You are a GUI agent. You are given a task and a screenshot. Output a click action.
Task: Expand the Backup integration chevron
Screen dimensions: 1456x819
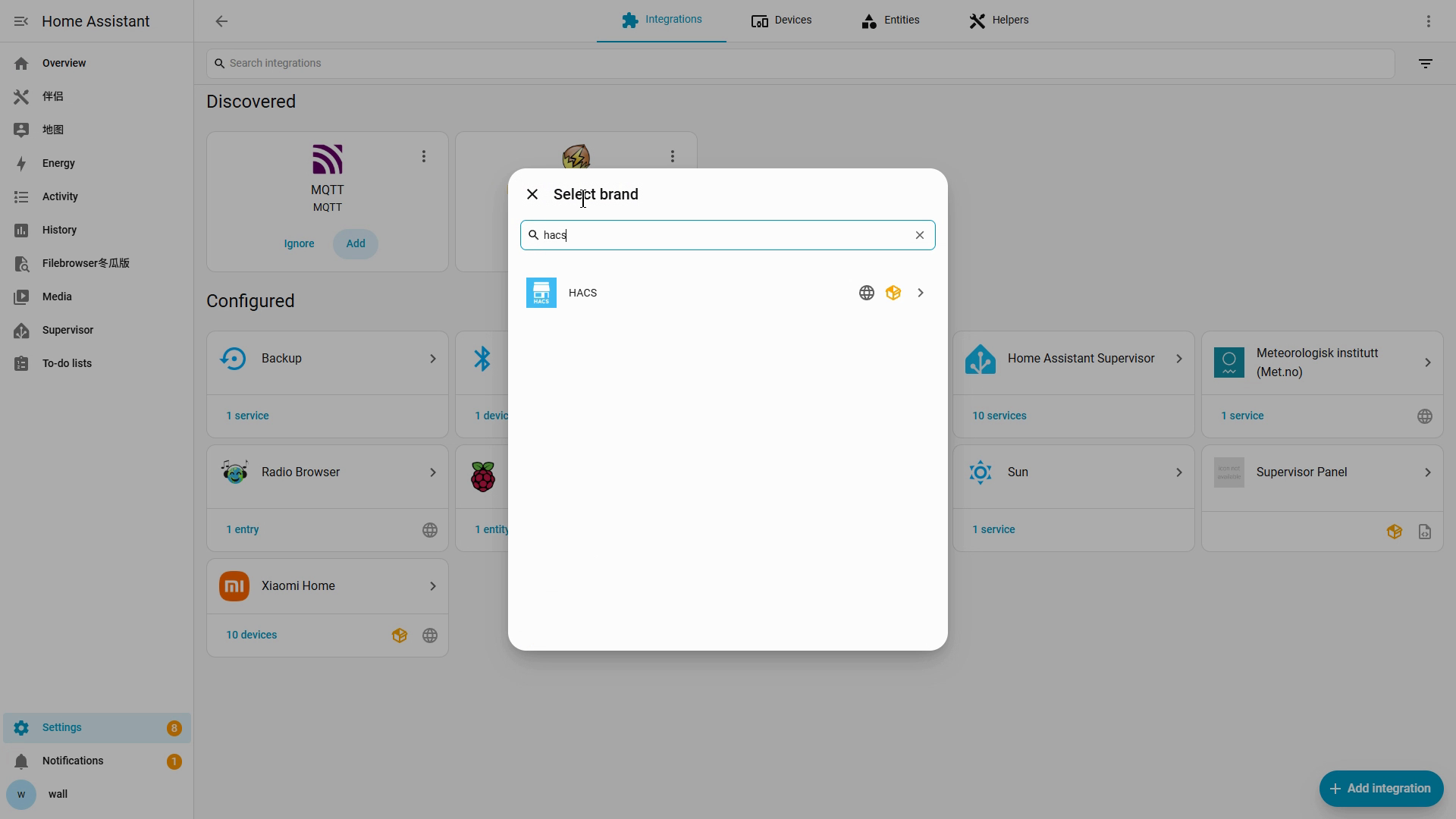[x=433, y=359]
